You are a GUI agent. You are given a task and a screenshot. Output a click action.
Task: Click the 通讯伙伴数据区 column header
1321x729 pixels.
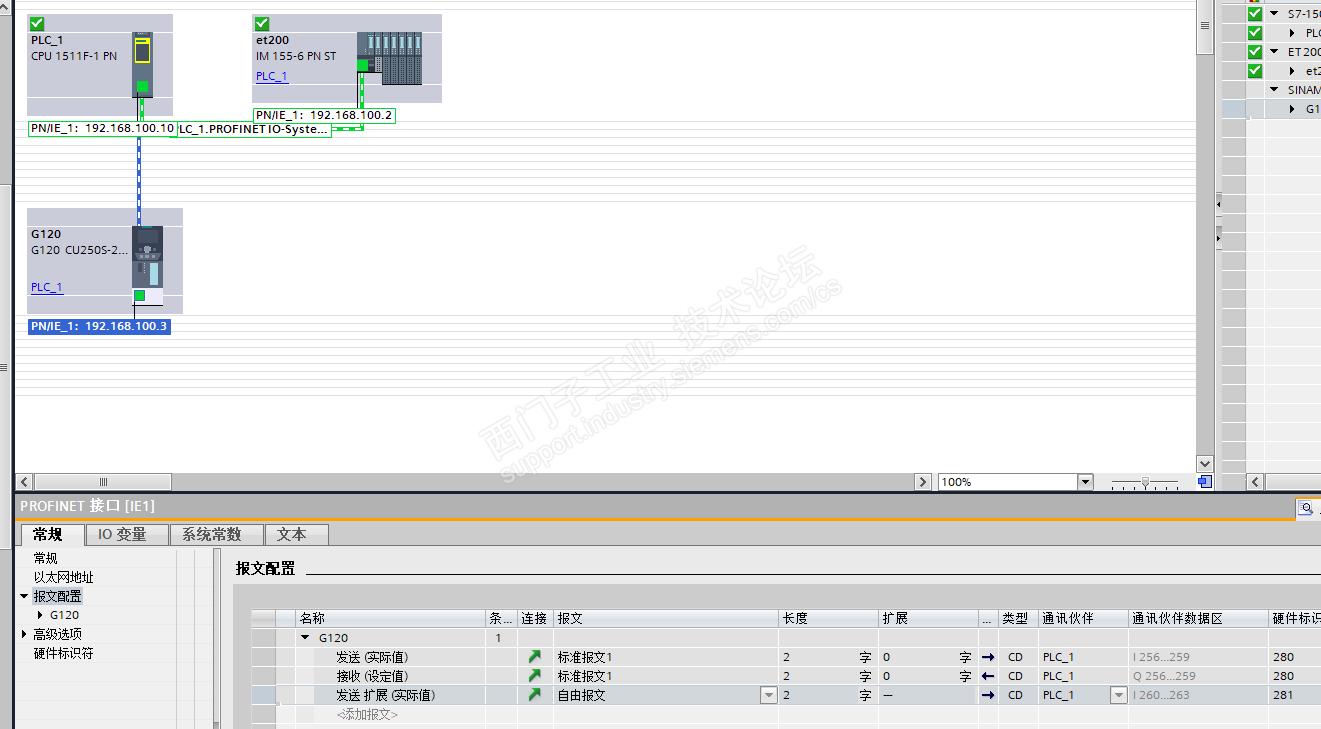coord(1198,619)
